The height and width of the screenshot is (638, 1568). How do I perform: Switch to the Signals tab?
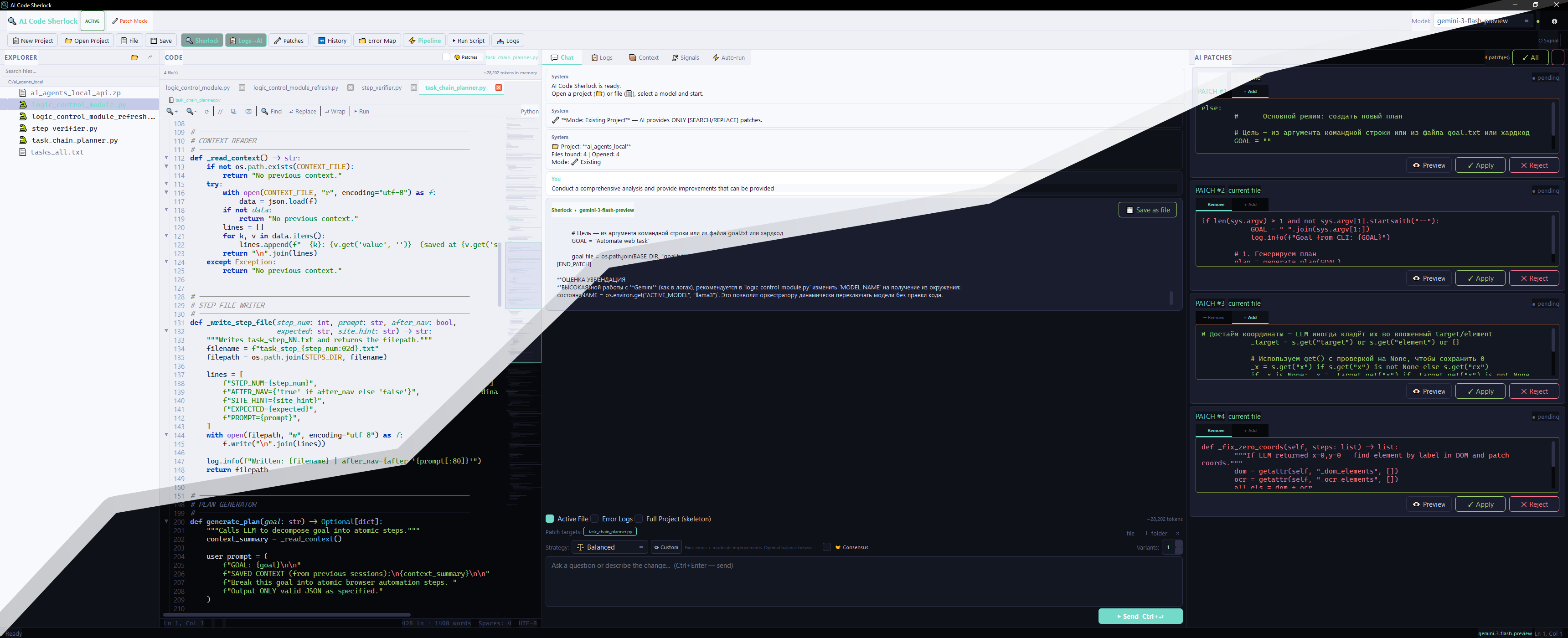(686, 58)
